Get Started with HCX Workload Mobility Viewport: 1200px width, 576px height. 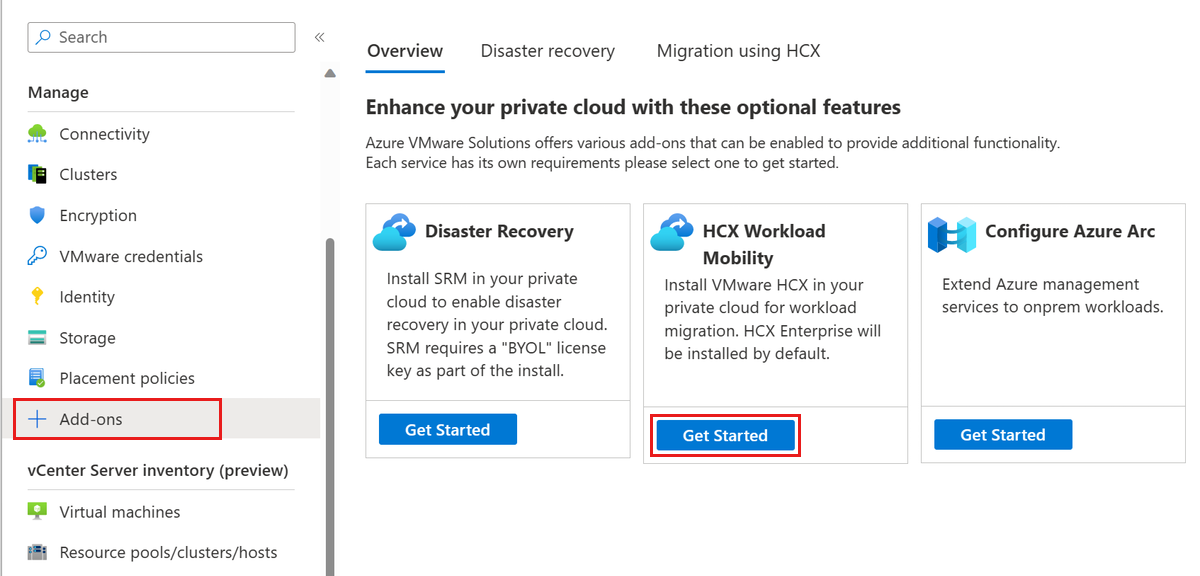click(x=725, y=435)
